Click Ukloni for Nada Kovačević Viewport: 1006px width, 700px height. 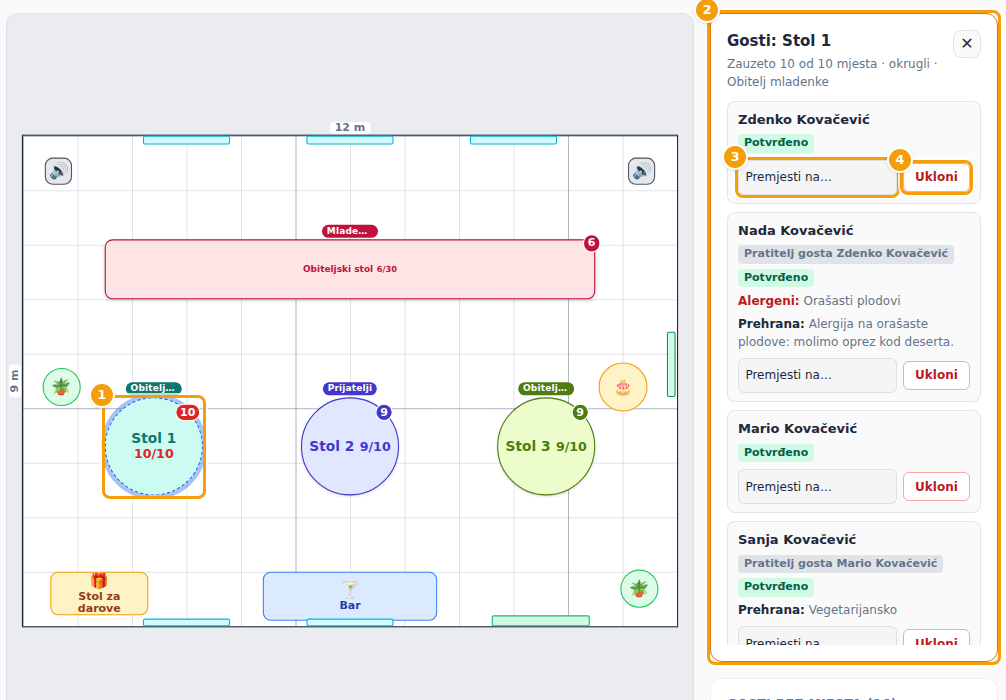click(x=936, y=375)
